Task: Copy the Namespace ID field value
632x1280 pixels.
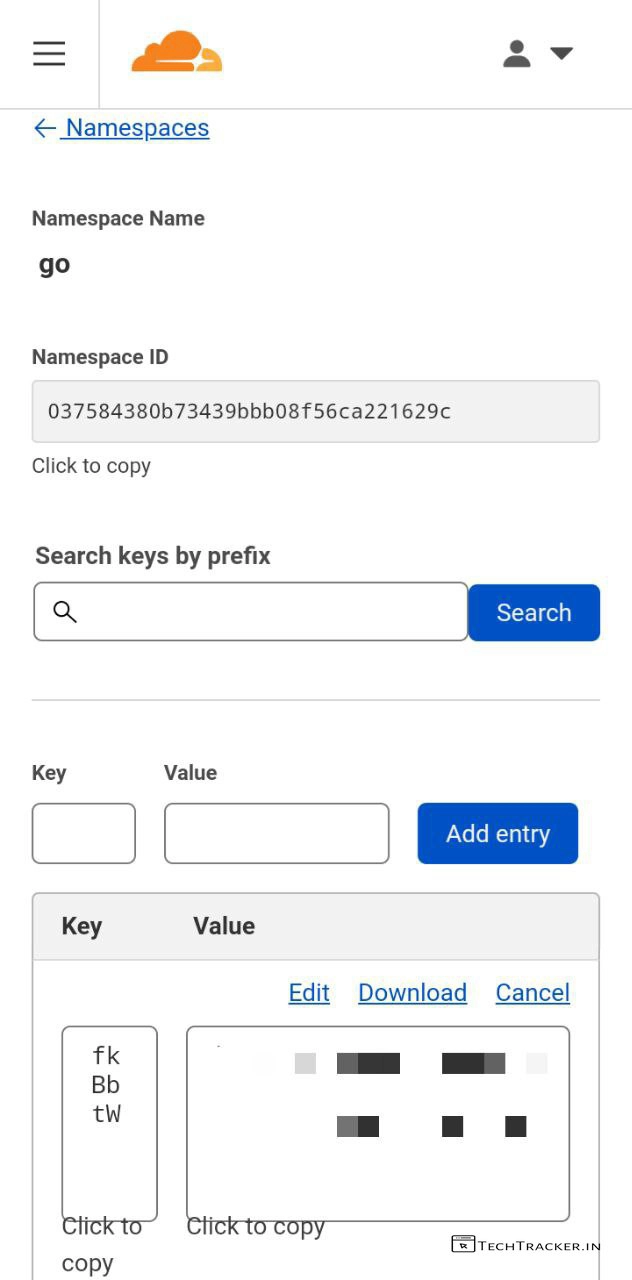Action: click(x=315, y=411)
